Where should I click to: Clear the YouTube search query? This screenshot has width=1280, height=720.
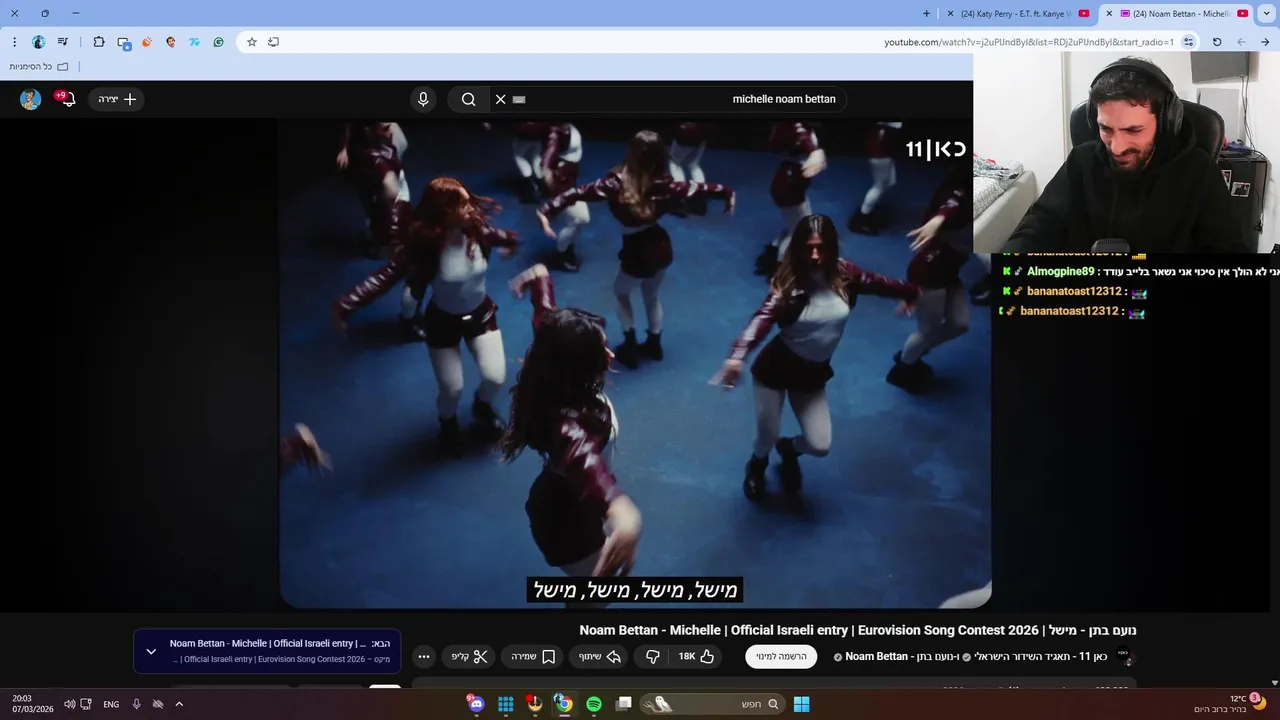tap(500, 99)
